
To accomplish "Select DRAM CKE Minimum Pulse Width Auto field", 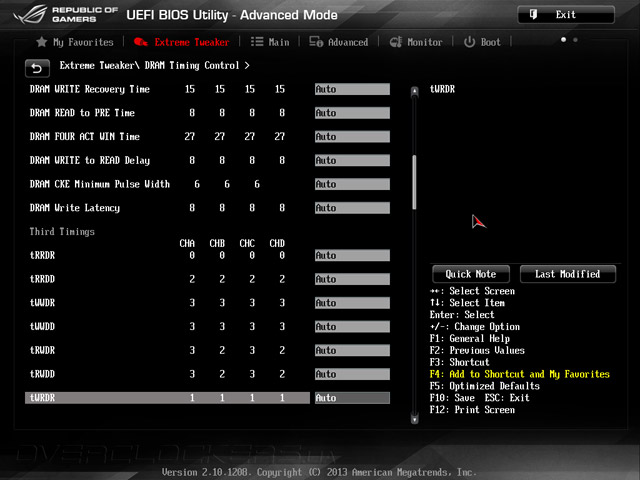I will [x=352, y=184].
